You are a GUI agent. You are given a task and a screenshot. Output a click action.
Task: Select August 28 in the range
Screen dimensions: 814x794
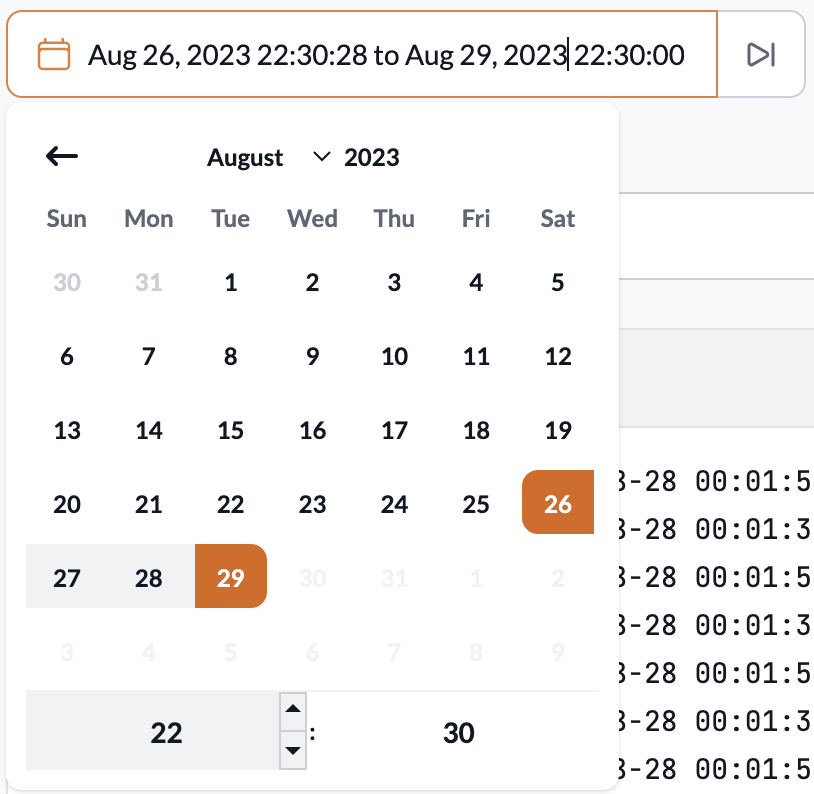pyautogui.click(x=149, y=578)
